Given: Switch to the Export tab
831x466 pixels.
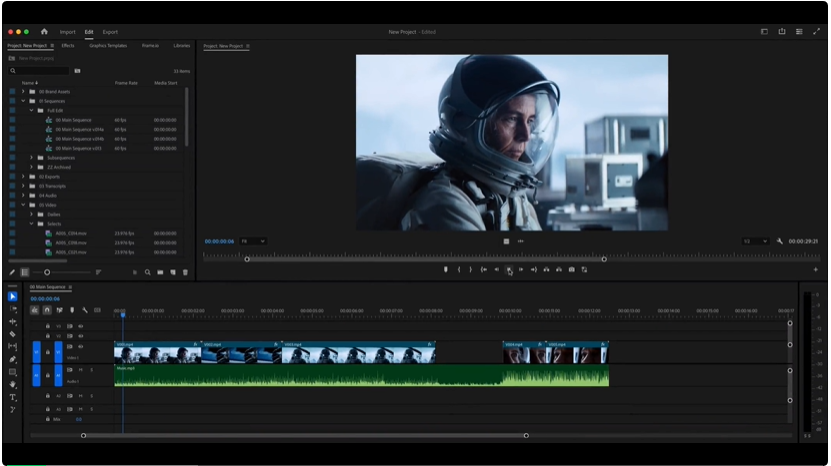Looking at the screenshot, I should point(110,32).
